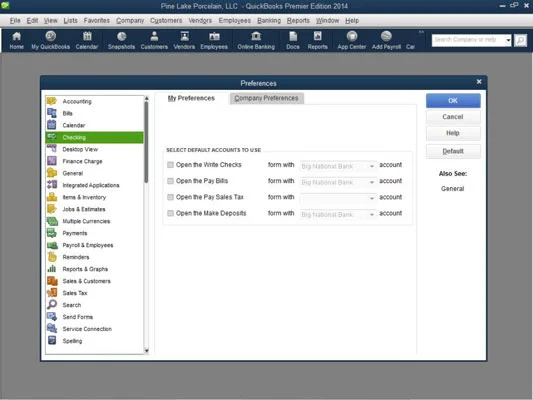Enable Open the Write Checks checkbox
Screen dimensions: 533x400
click(170, 165)
